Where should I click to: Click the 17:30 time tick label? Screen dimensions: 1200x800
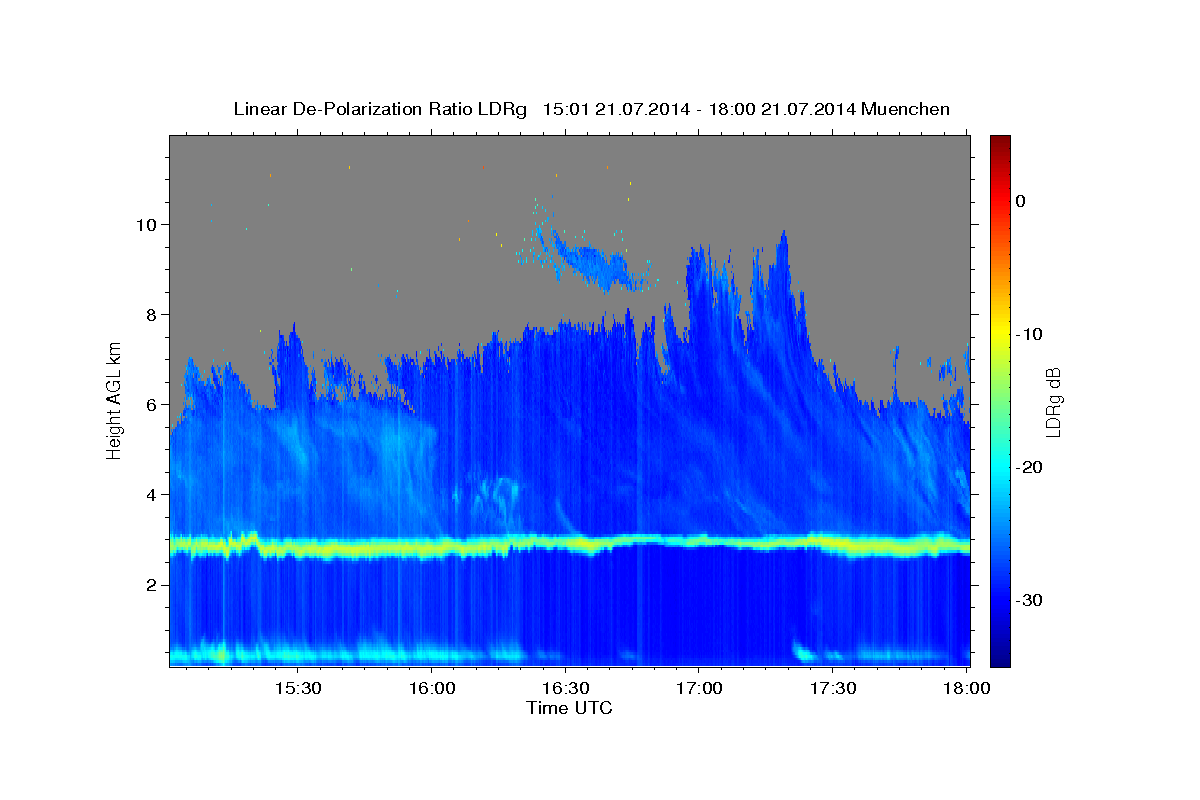(832, 689)
